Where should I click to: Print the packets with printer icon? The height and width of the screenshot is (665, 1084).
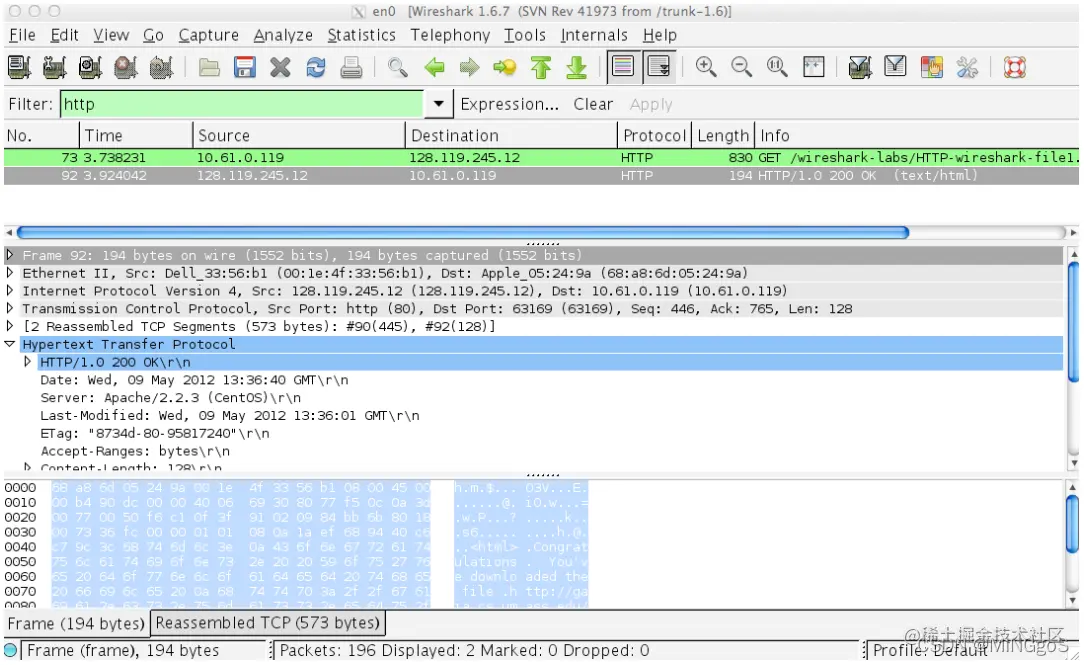tap(351, 67)
